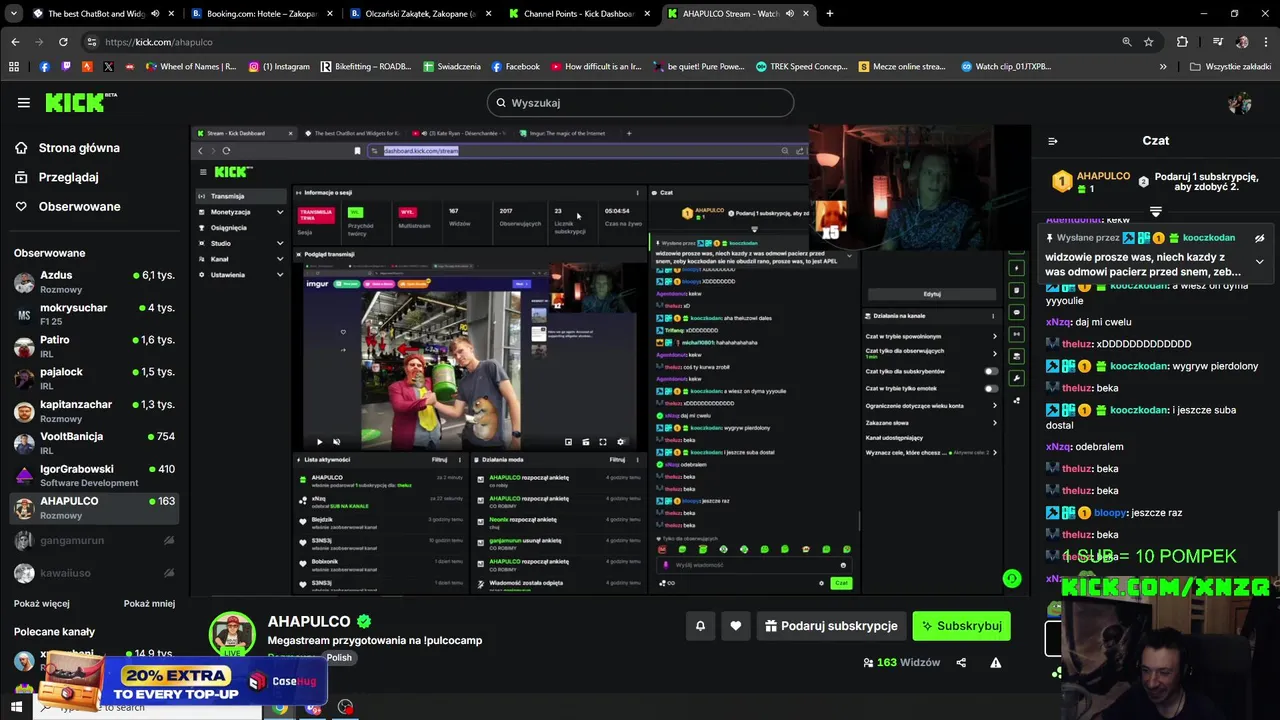The height and width of the screenshot is (720, 1280).
Task: Open Windows Start menu
Action: click(x=17, y=707)
